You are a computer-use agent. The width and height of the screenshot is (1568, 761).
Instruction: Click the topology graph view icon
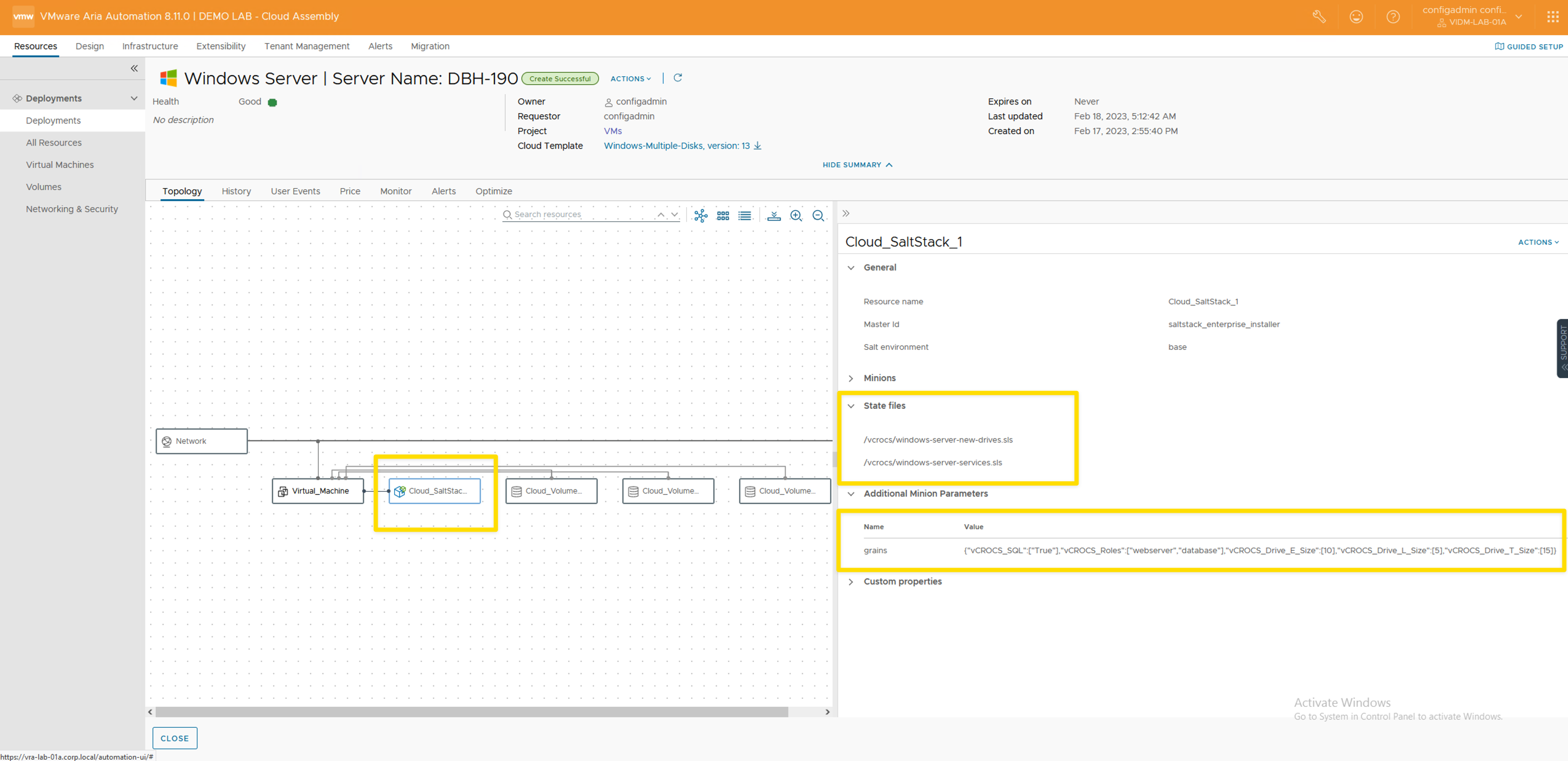pos(700,215)
